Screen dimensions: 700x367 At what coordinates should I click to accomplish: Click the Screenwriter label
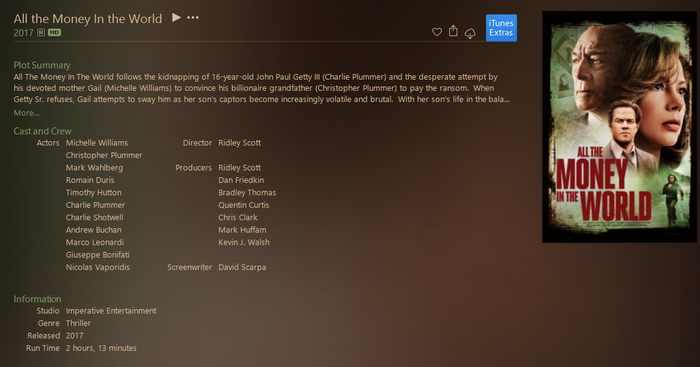[x=189, y=267]
